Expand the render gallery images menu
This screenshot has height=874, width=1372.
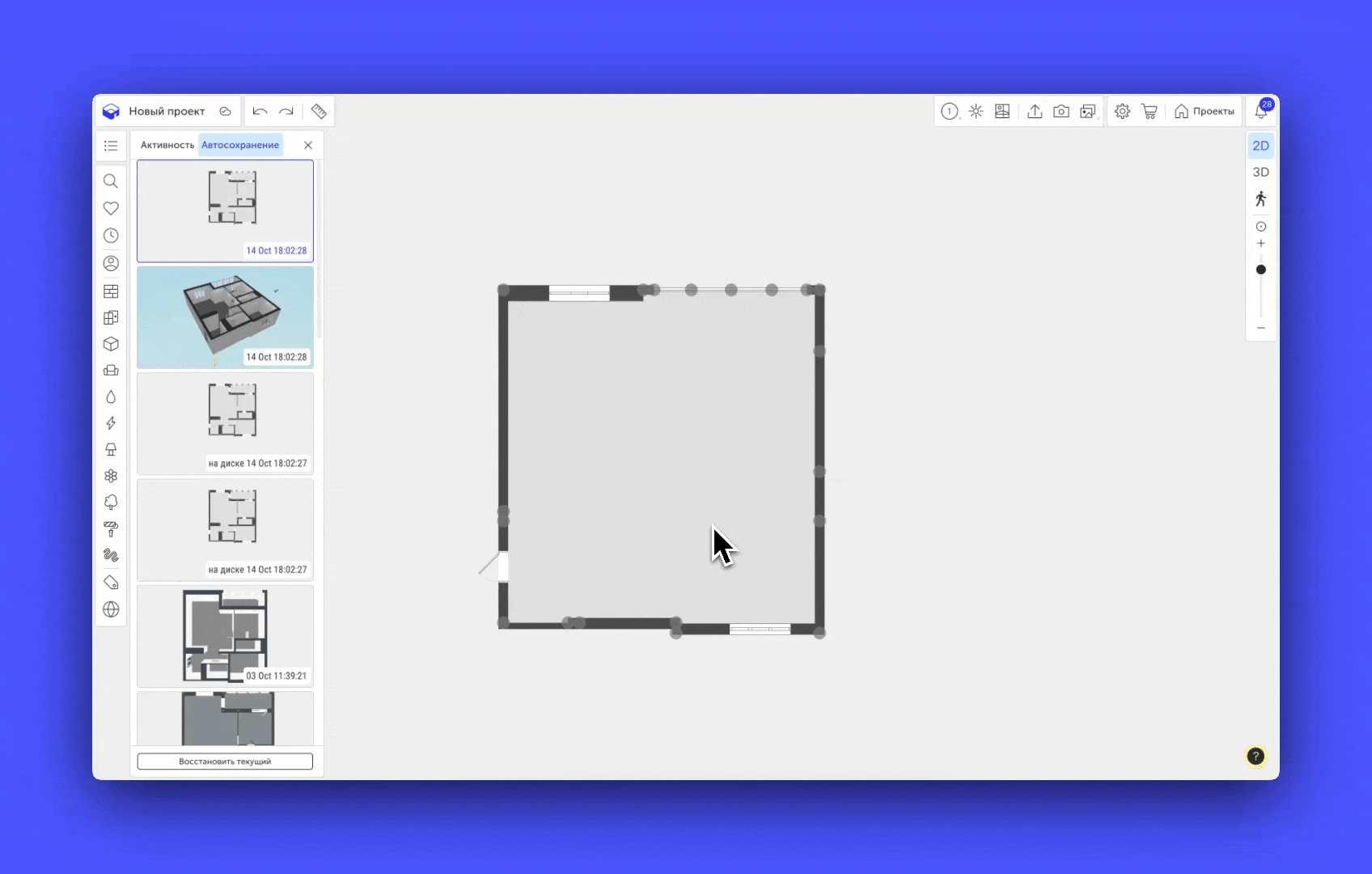[x=1088, y=112]
